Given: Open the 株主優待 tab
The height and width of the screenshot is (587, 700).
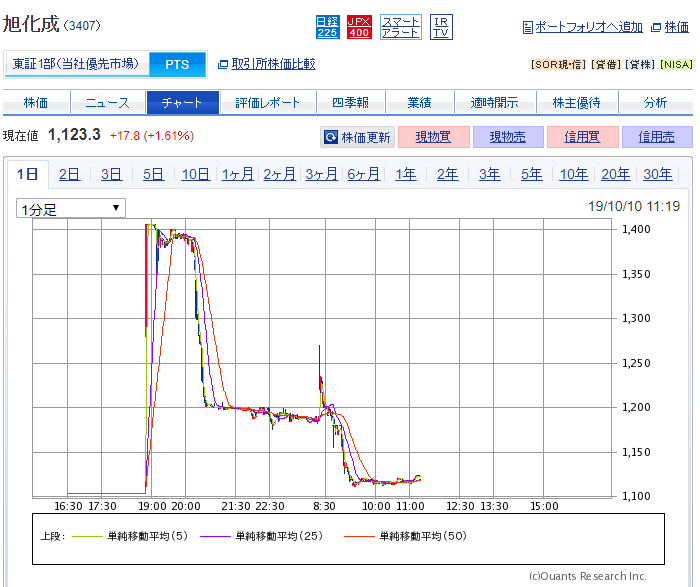Looking at the screenshot, I should (576, 103).
